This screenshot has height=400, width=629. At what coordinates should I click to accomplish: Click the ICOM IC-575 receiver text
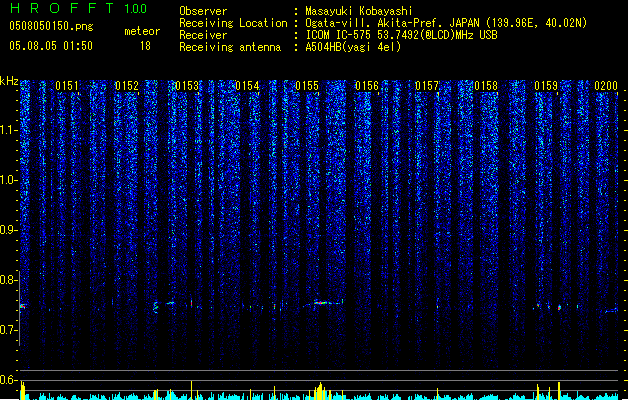point(401,35)
